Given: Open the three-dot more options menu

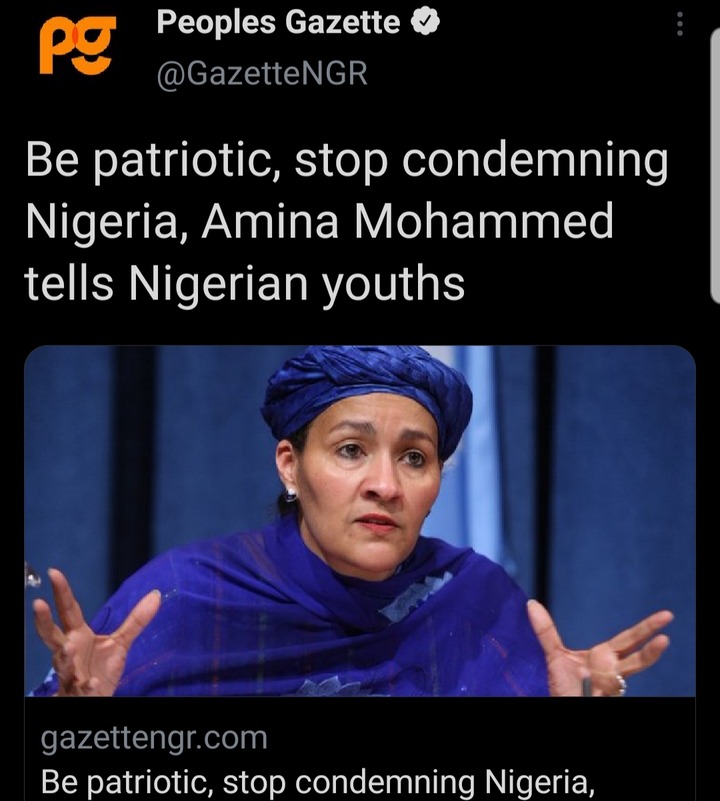Looking at the screenshot, I should [x=680, y=24].
